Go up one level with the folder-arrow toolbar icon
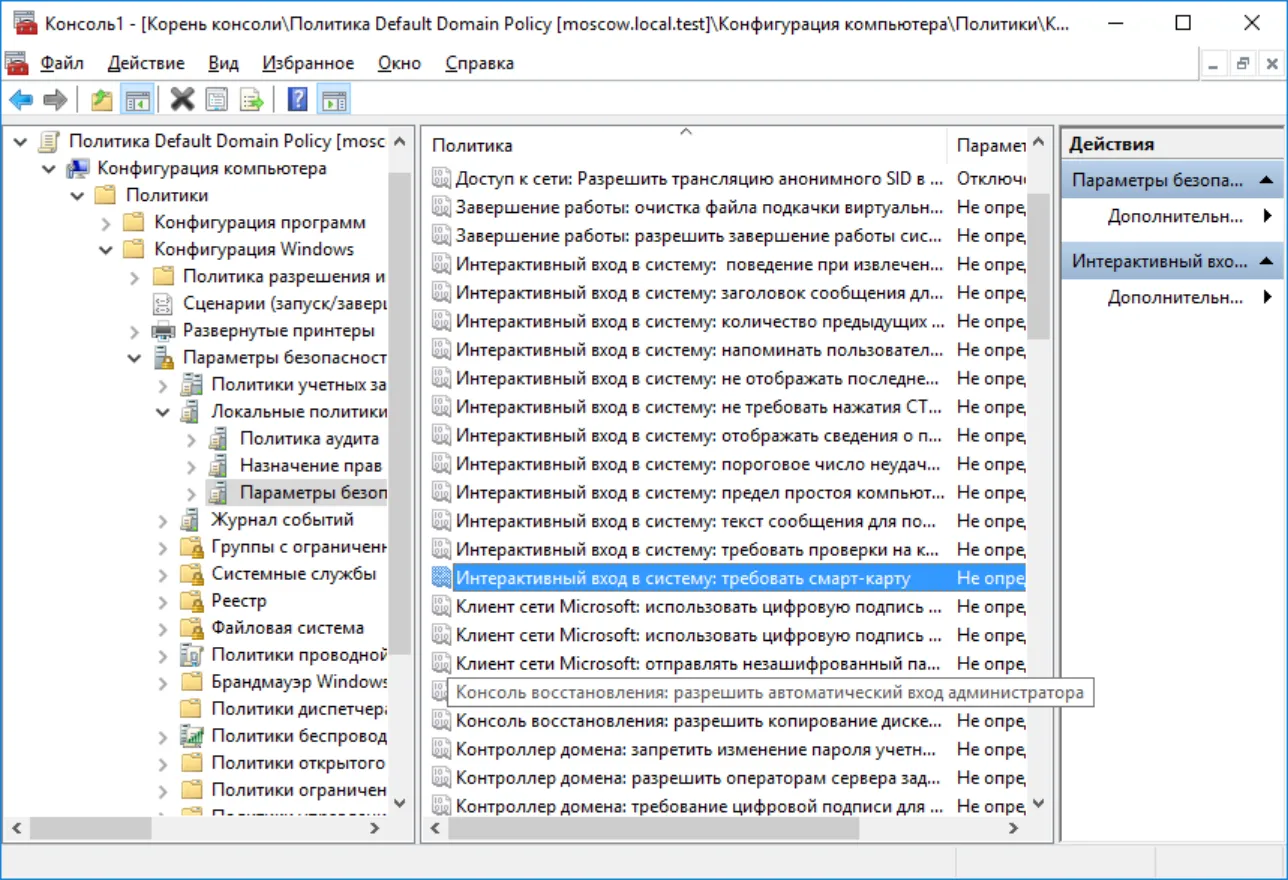 click(102, 99)
